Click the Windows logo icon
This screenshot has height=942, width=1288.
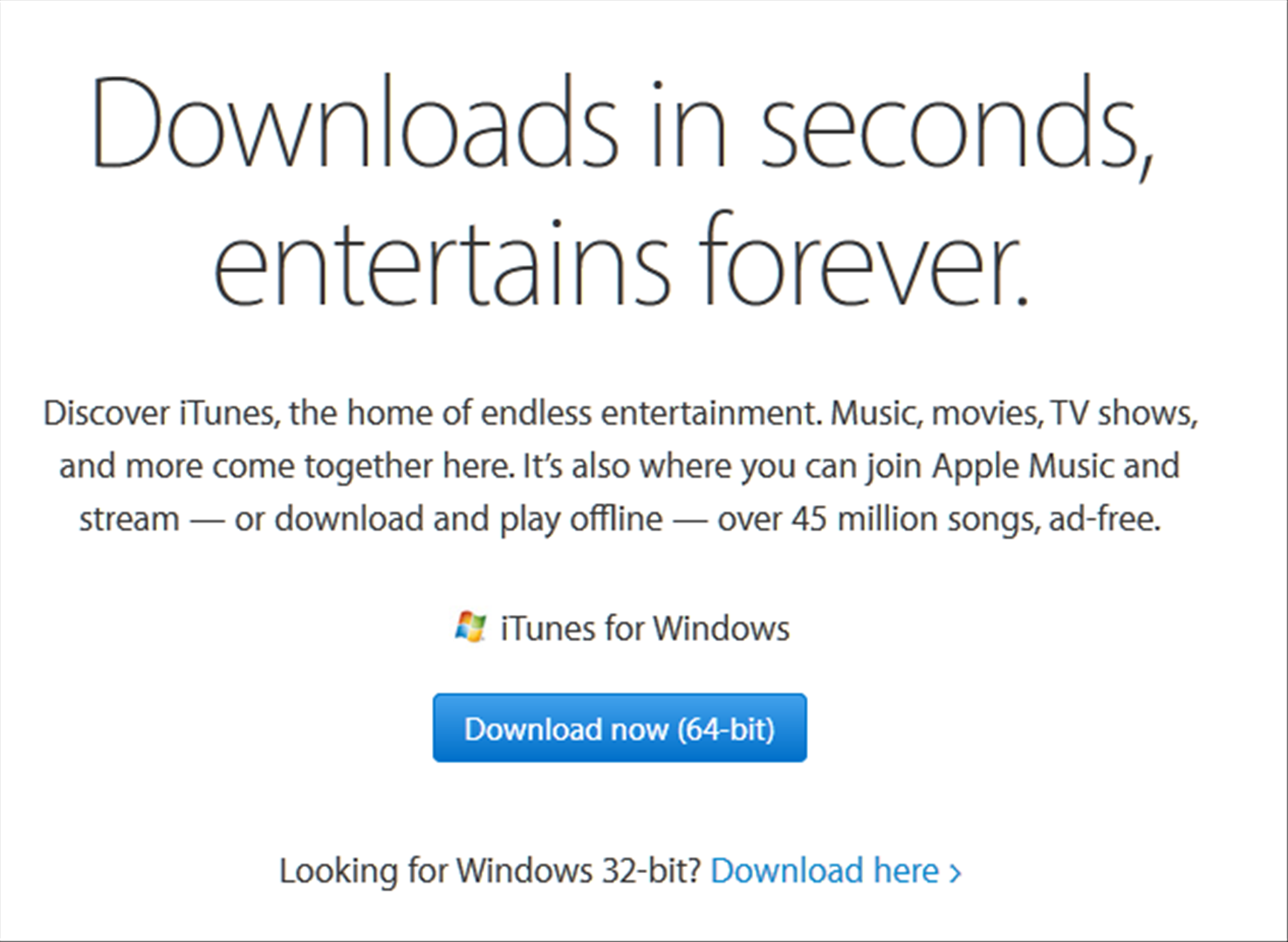(x=470, y=627)
